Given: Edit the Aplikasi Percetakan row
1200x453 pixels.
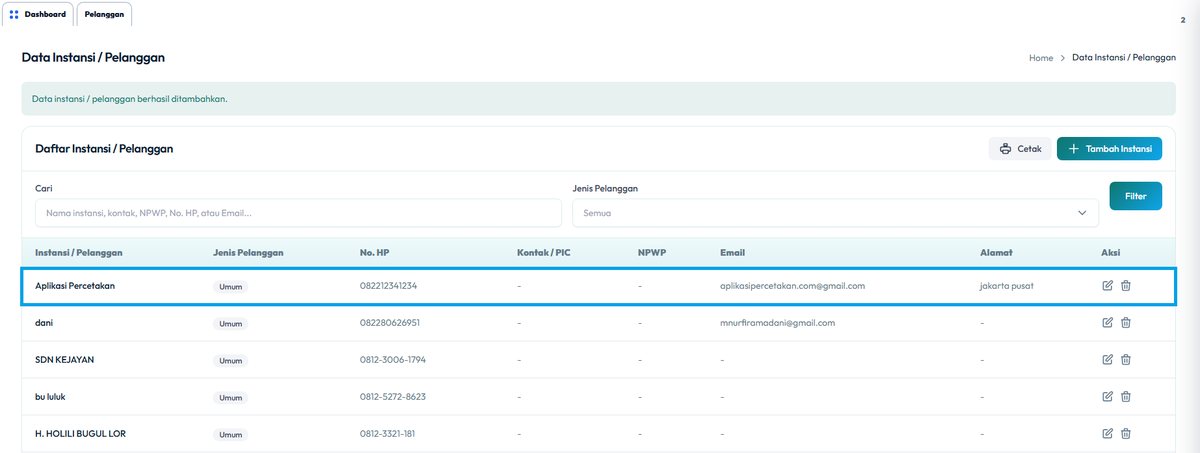Looking at the screenshot, I should pos(1107,286).
